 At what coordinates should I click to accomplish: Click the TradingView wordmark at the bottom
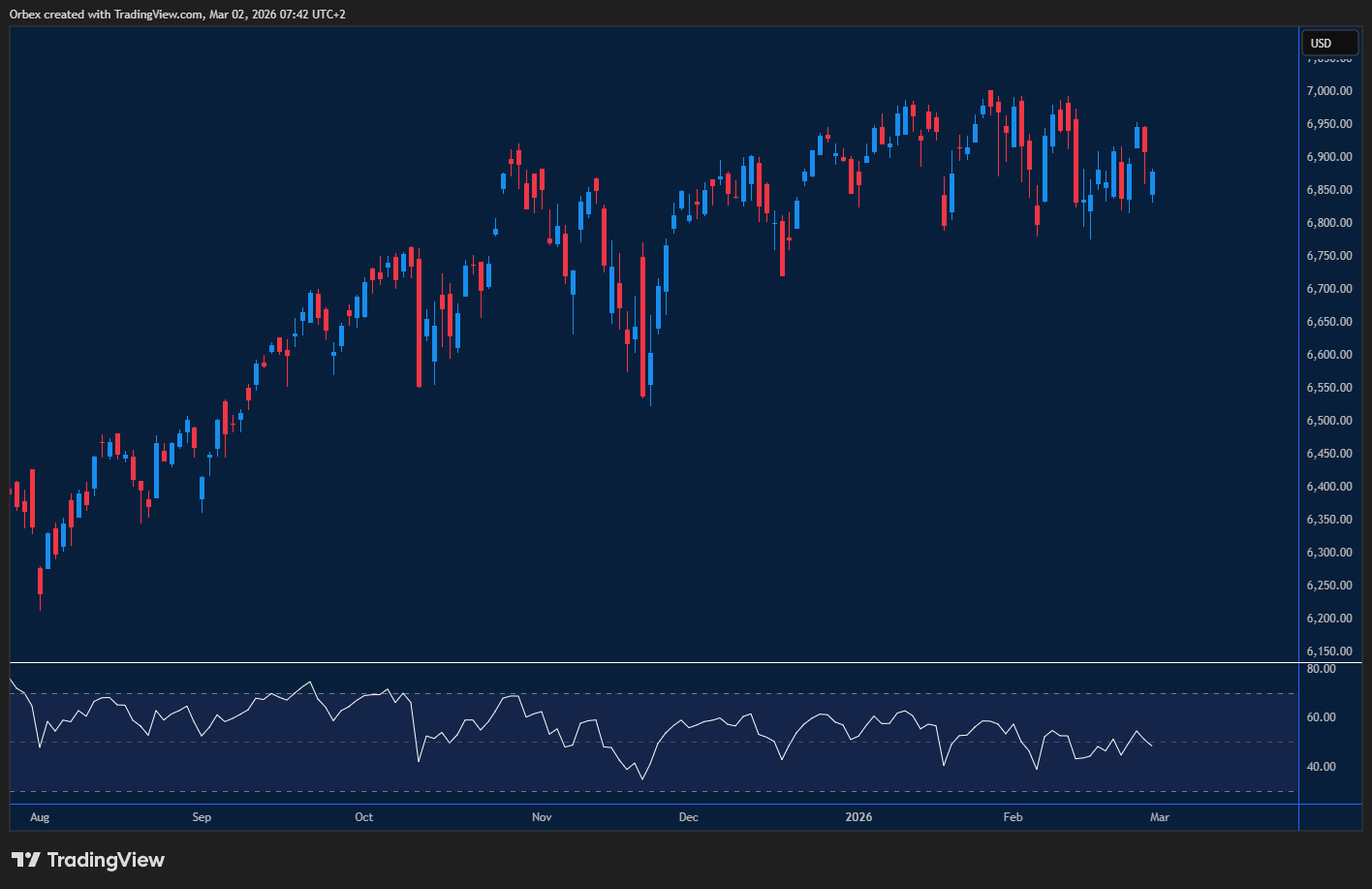[107, 860]
